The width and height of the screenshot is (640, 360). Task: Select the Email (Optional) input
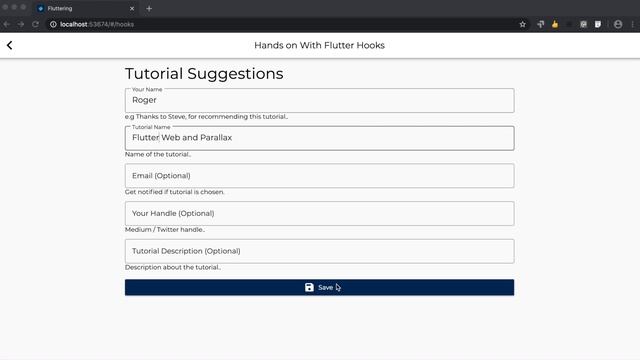[x=319, y=176]
